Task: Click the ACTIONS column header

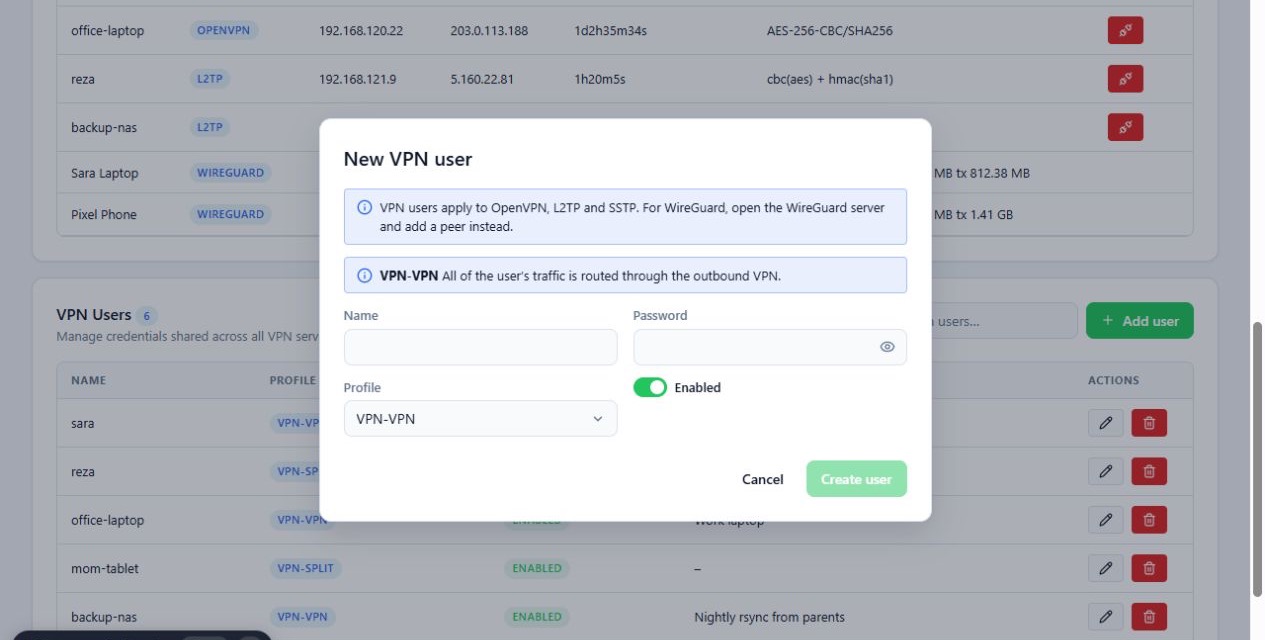Action: (1113, 380)
